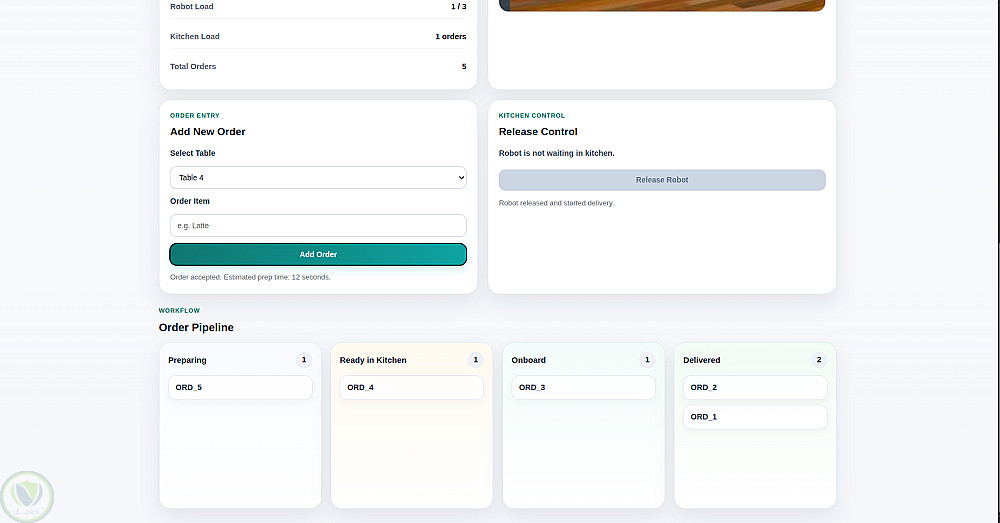Click the Order accepted prep time message
Viewport: 1000px width, 523px height.
[251, 277]
